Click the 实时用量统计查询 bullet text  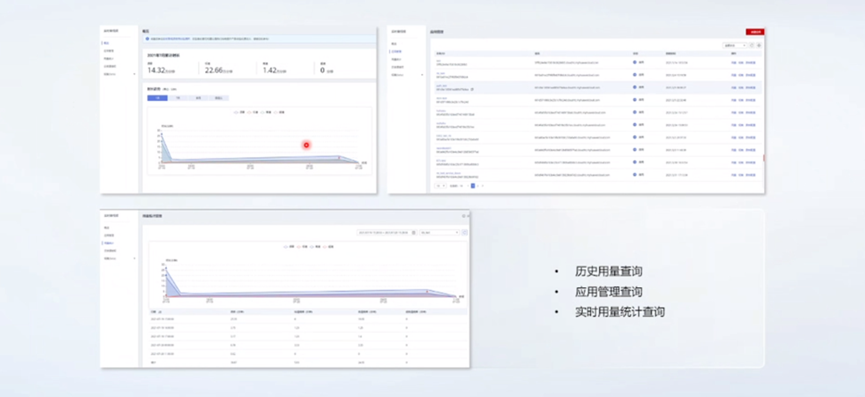point(620,312)
